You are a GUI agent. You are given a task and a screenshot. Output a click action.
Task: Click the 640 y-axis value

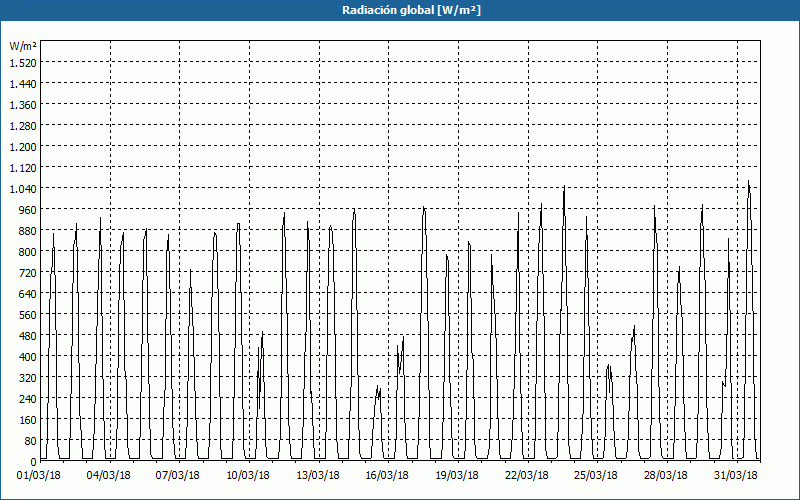click(x=28, y=294)
